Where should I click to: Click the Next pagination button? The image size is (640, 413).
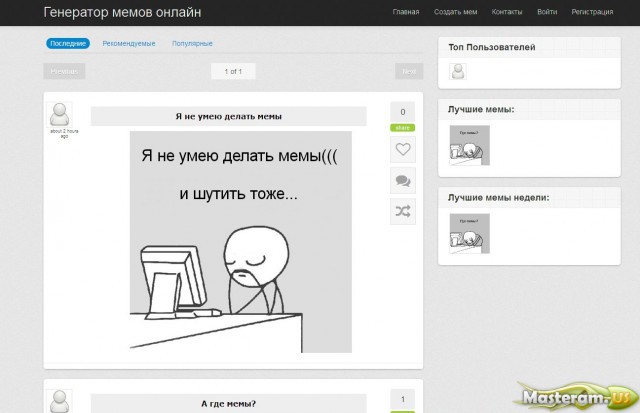point(409,71)
